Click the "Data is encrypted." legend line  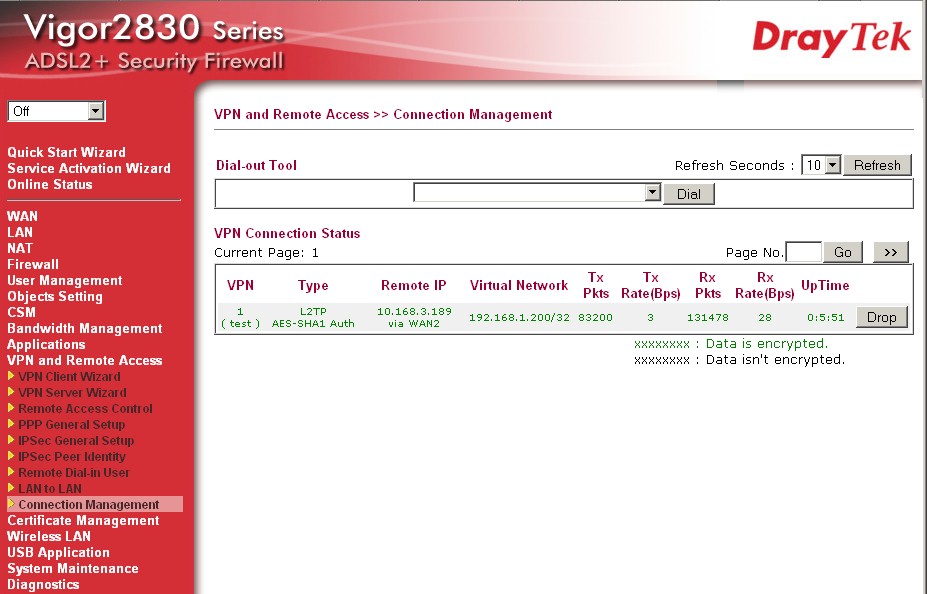click(x=731, y=343)
